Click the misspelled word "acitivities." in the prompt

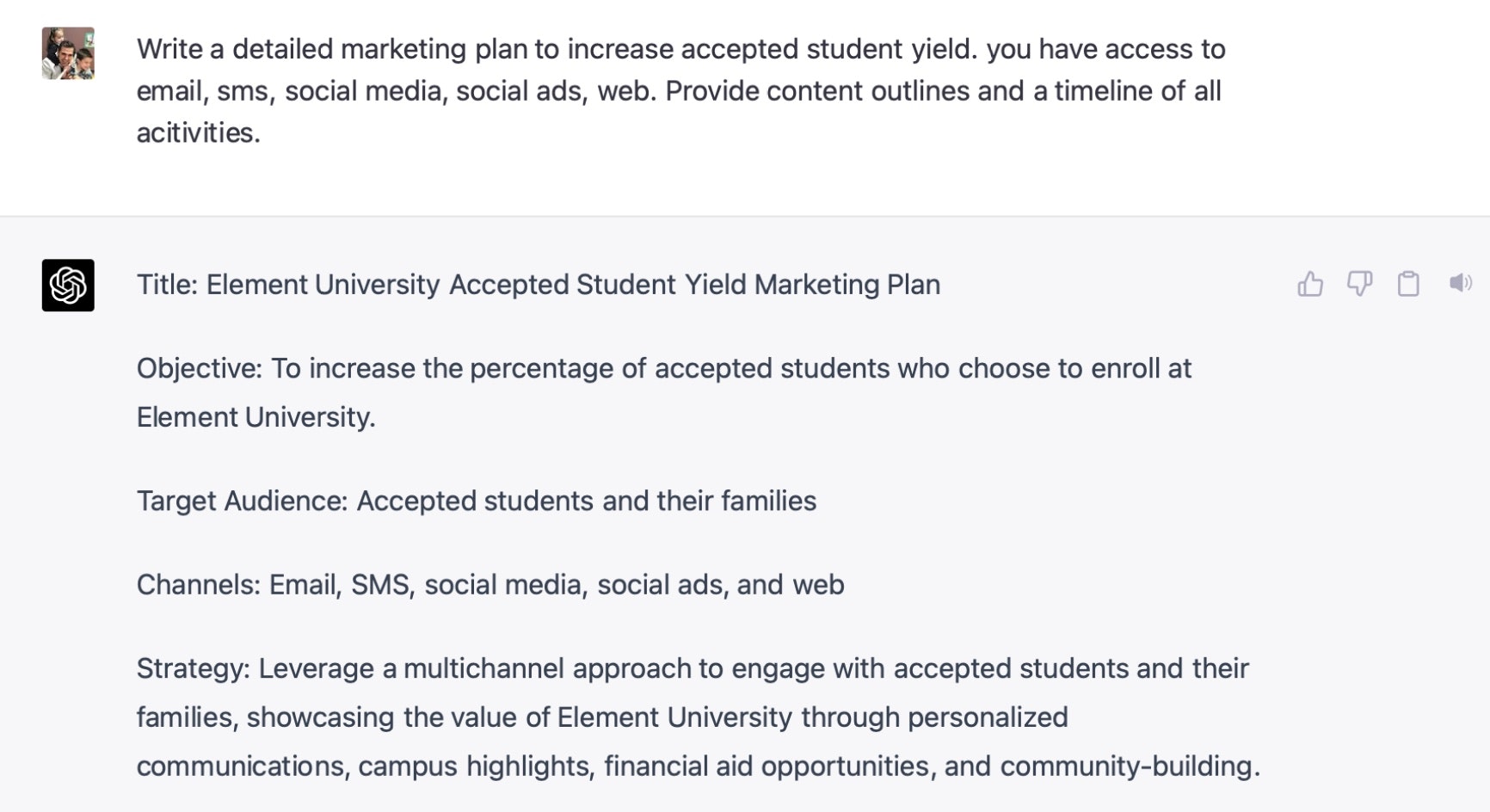[198, 132]
